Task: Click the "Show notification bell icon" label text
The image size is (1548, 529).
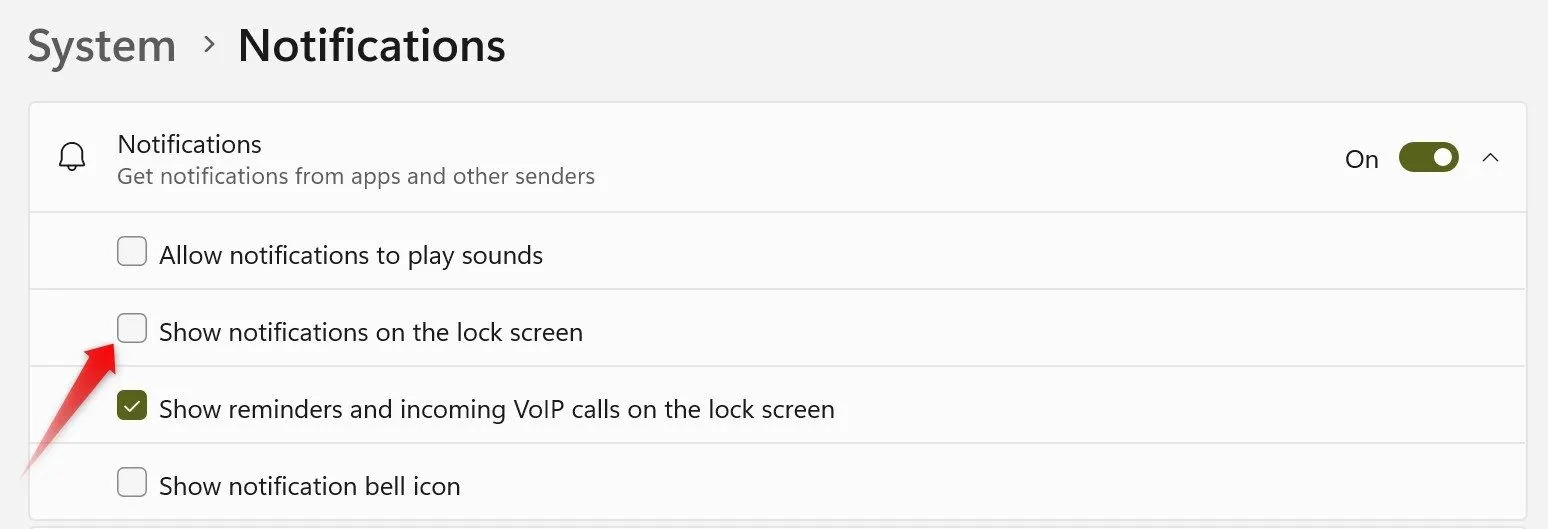Action: [x=310, y=486]
